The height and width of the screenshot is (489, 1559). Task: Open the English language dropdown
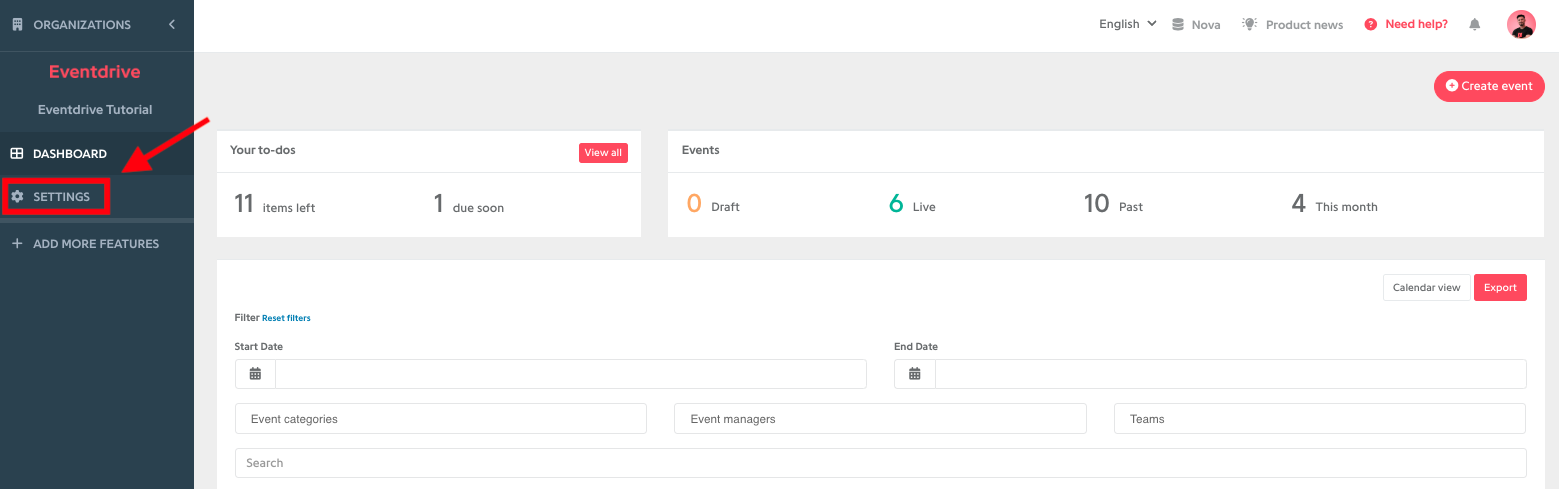pyautogui.click(x=1127, y=24)
